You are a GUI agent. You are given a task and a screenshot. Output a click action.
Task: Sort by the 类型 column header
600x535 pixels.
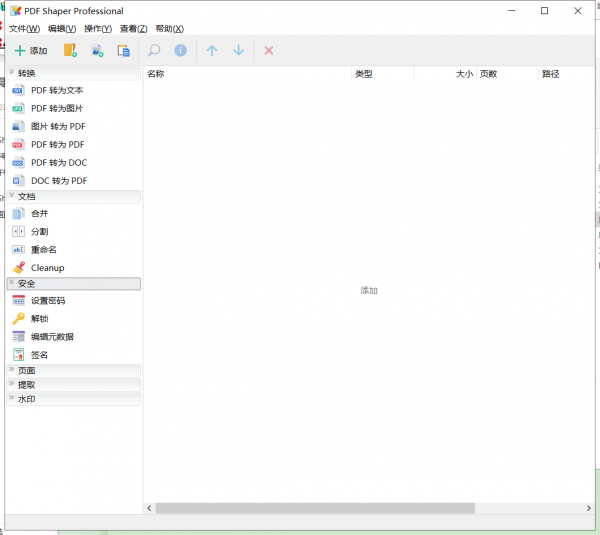tap(383, 74)
